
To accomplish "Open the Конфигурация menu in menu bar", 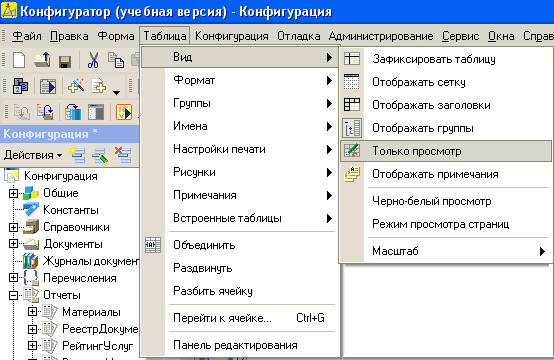I will 232,36.
